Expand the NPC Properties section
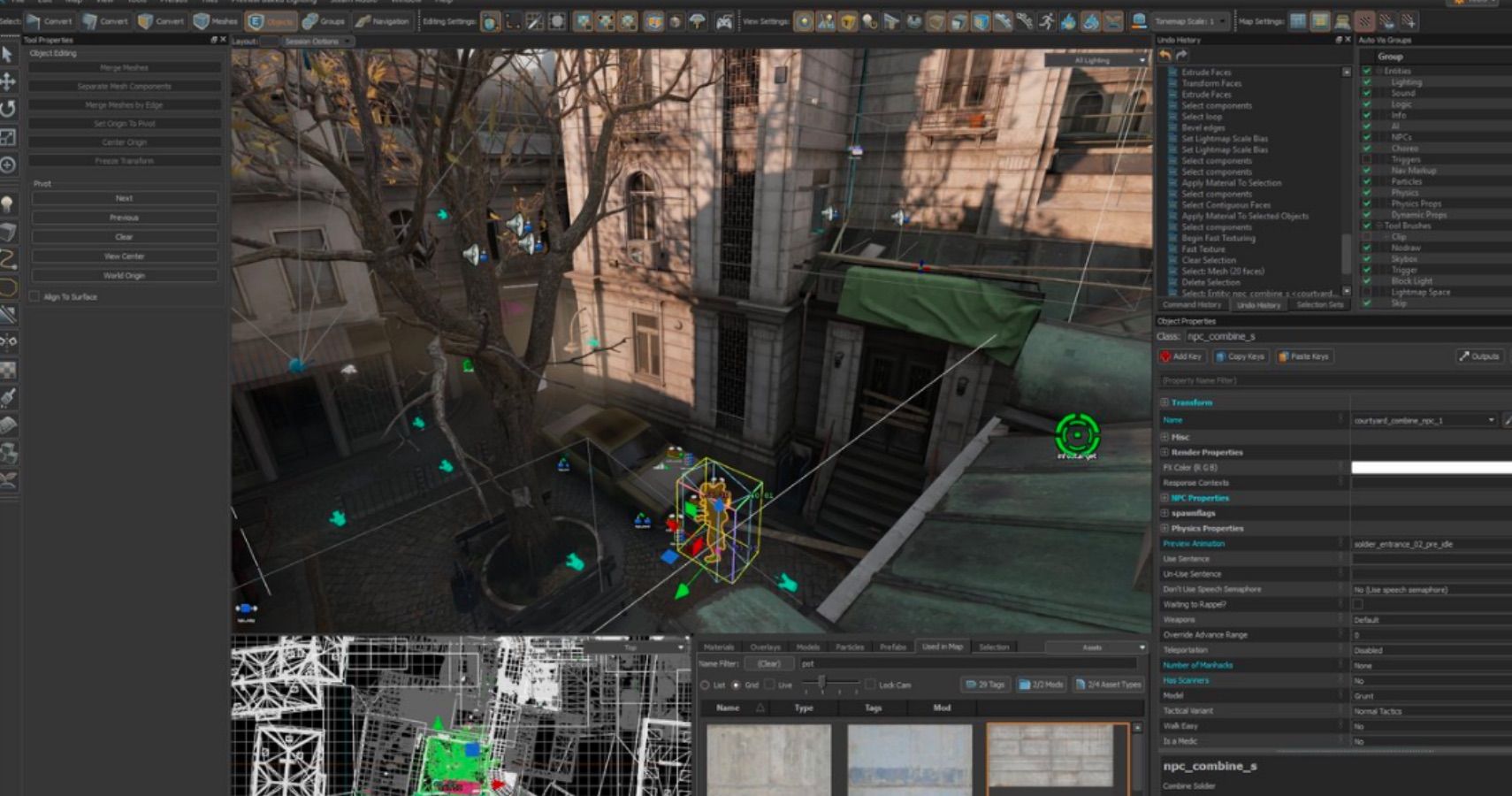The image size is (1512, 796). 1165,498
